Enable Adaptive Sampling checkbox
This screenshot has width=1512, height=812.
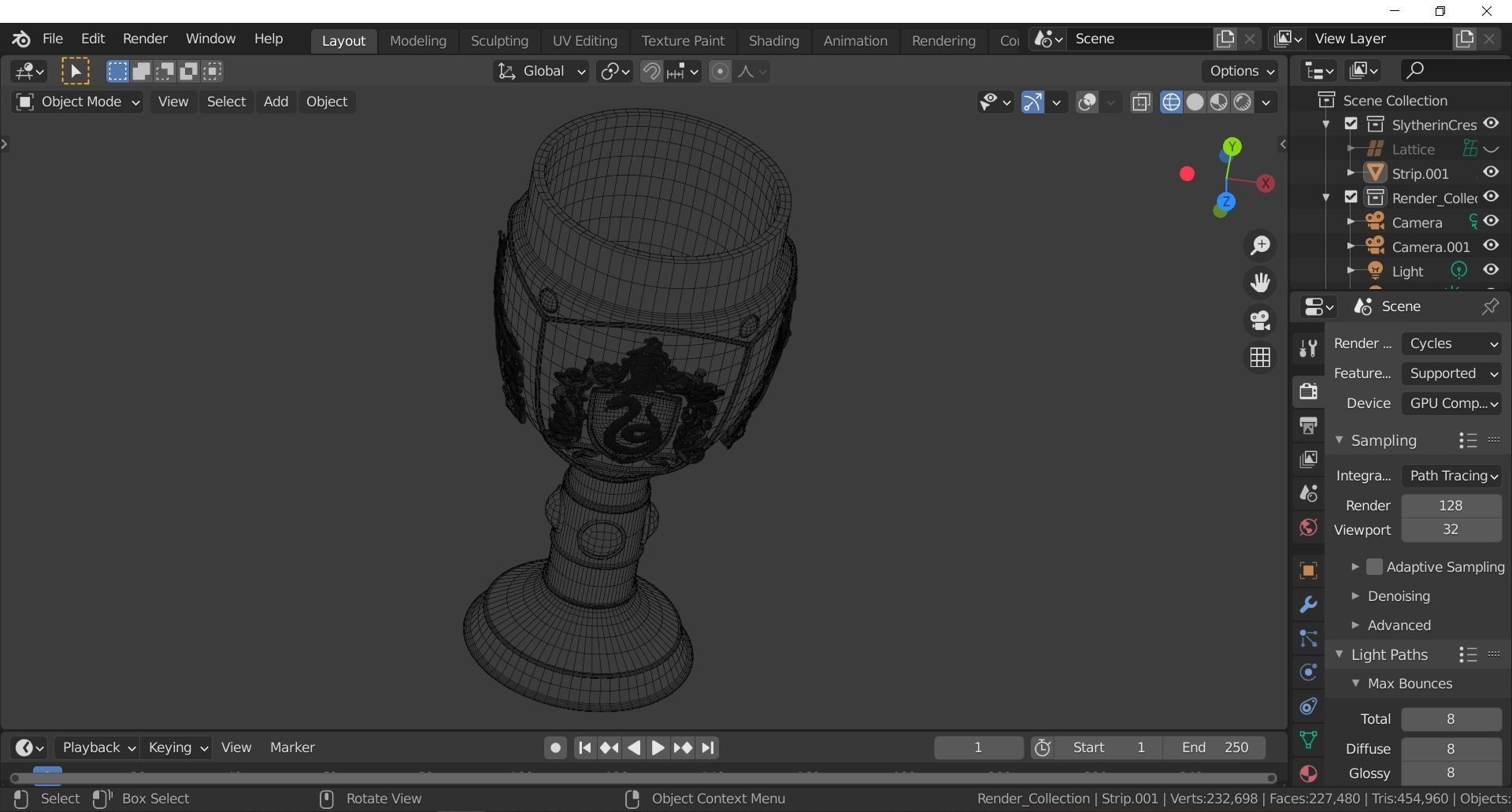tap(1374, 567)
